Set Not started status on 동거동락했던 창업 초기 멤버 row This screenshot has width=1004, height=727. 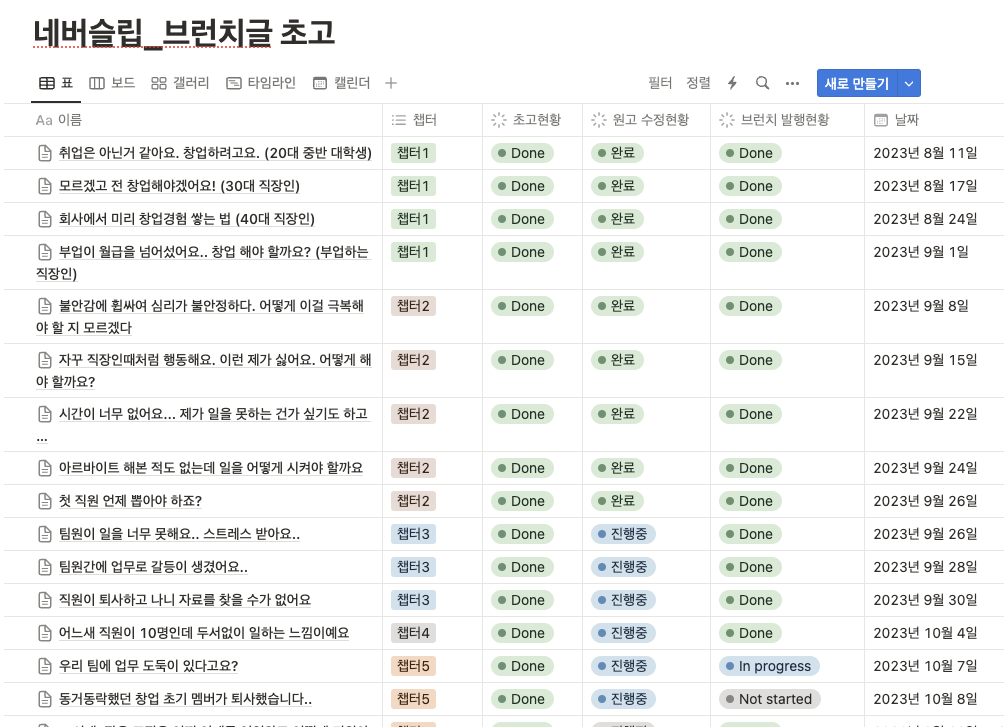[768, 698]
